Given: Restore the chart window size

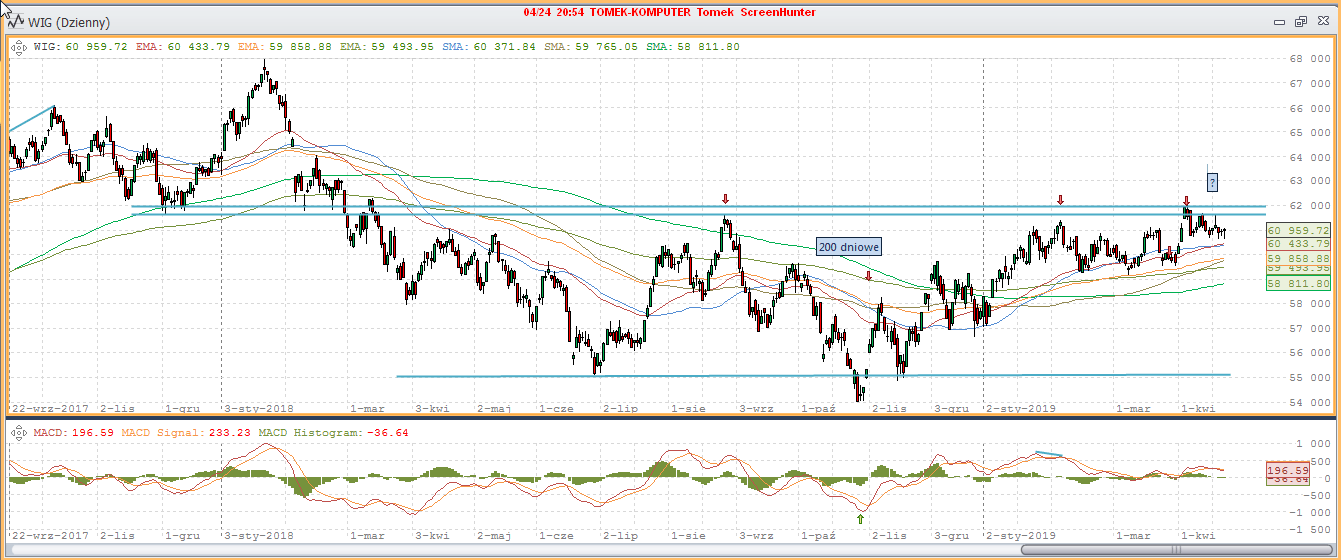Looking at the screenshot, I should (x=1301, y=21).
